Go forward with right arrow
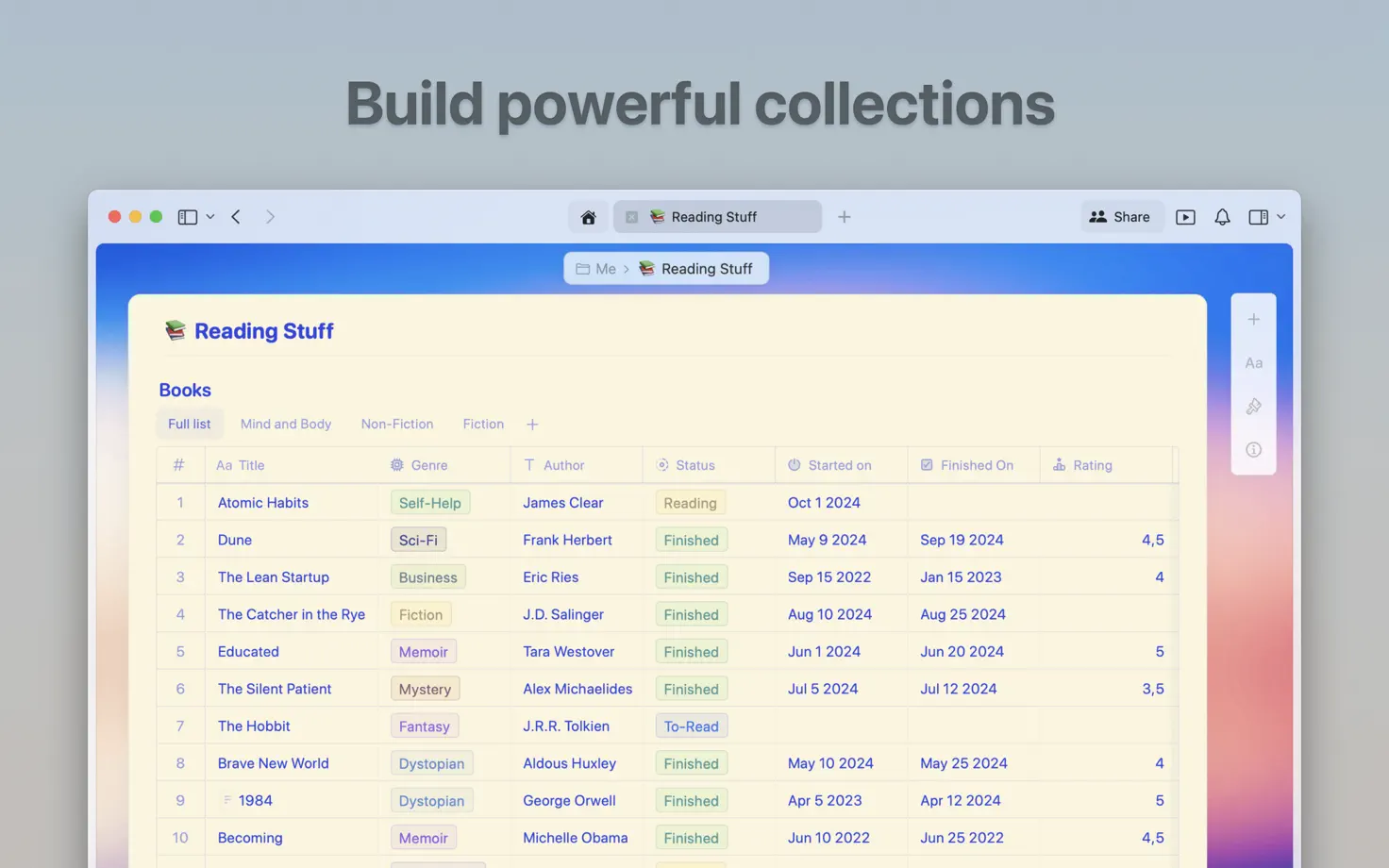 pos(270,217)
